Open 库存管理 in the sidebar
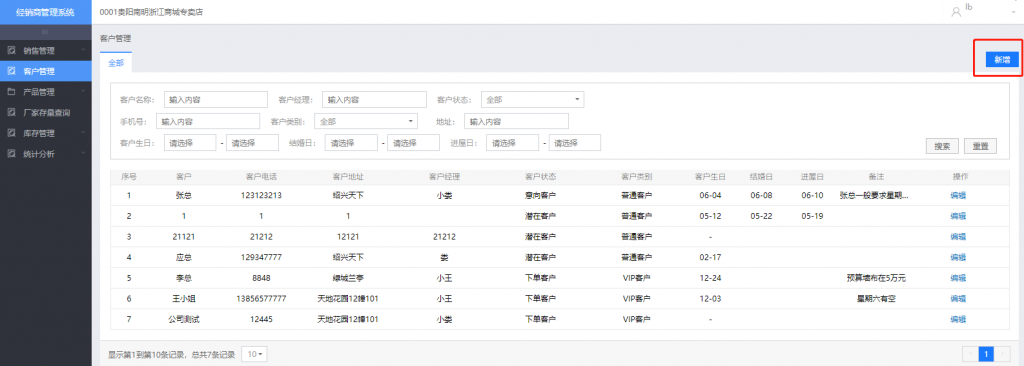 [46, 133]
